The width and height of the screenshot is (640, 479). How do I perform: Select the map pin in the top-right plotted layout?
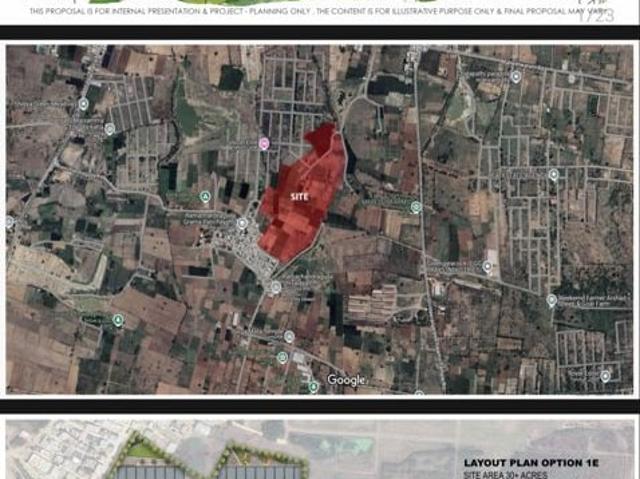(516, 76)
